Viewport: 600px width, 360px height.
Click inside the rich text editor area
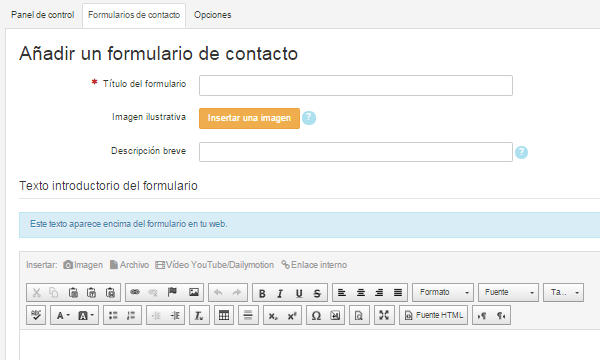(310, 345)
